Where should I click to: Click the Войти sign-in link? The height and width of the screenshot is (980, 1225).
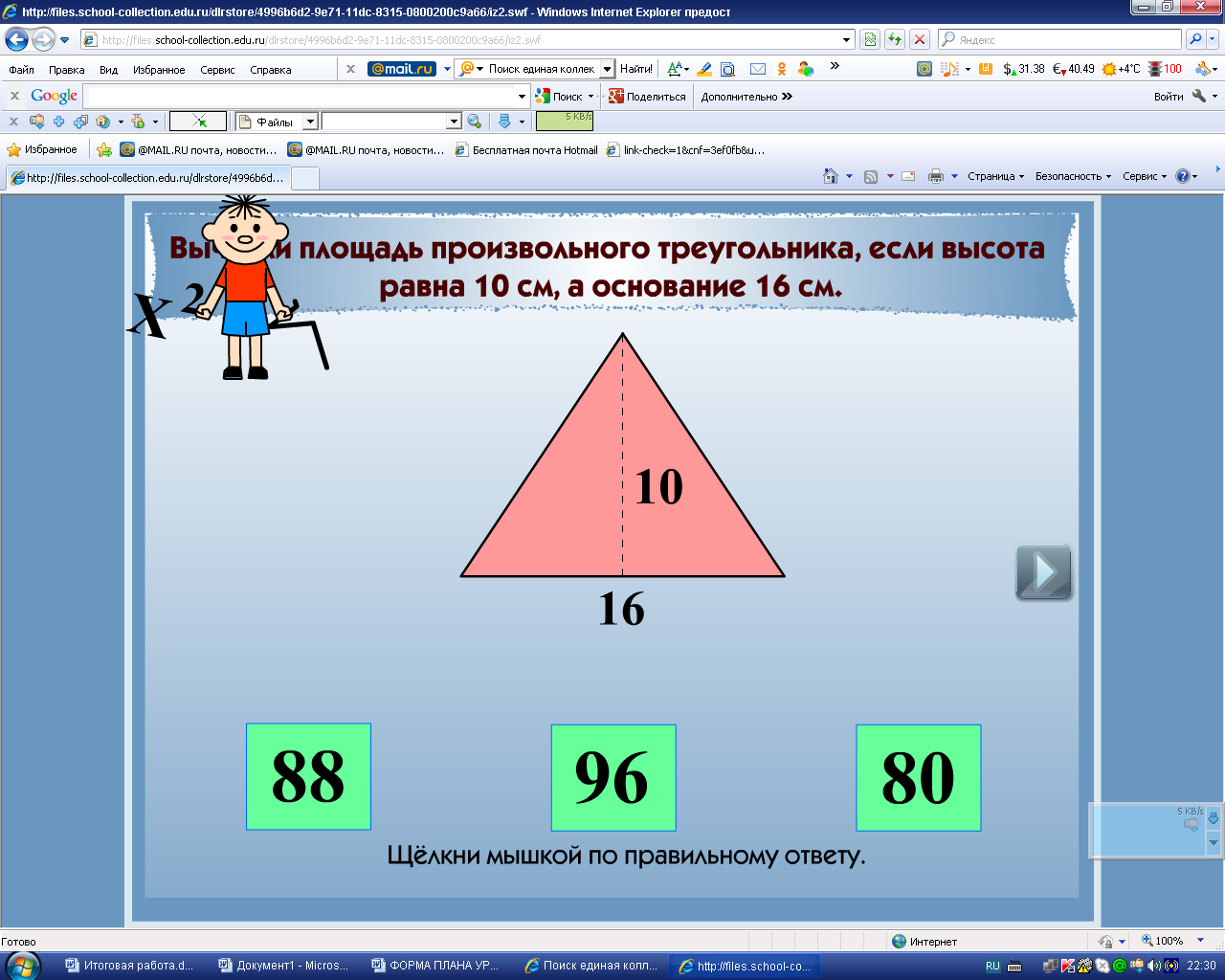pyautogui.click(x=1169, y=96)
